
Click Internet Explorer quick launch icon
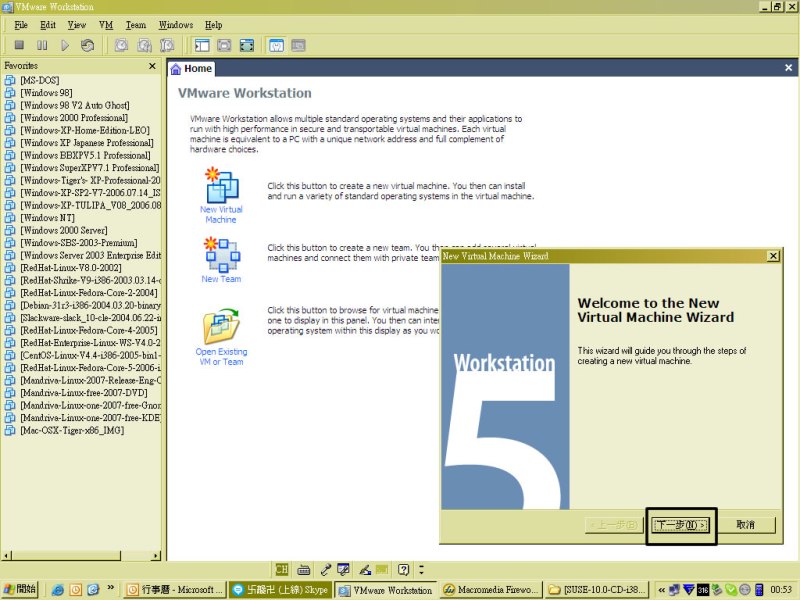57,590
